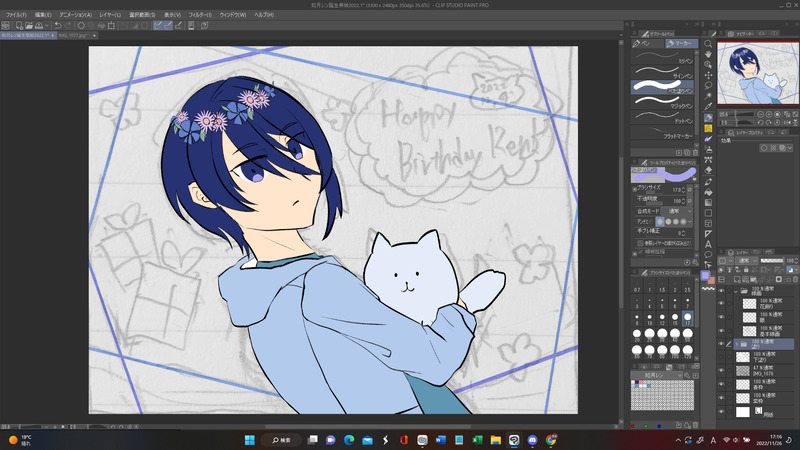The height and width of the screenshot is (450, 800).
Task: Flip canvas horizontally in Navigator
Action: pos(786,122)
